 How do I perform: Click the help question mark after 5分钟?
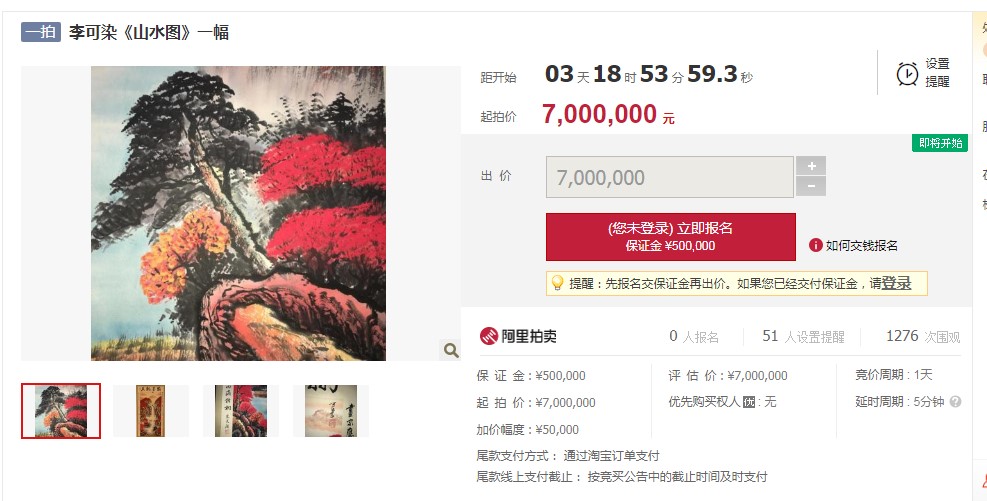[x=955, y=402]
